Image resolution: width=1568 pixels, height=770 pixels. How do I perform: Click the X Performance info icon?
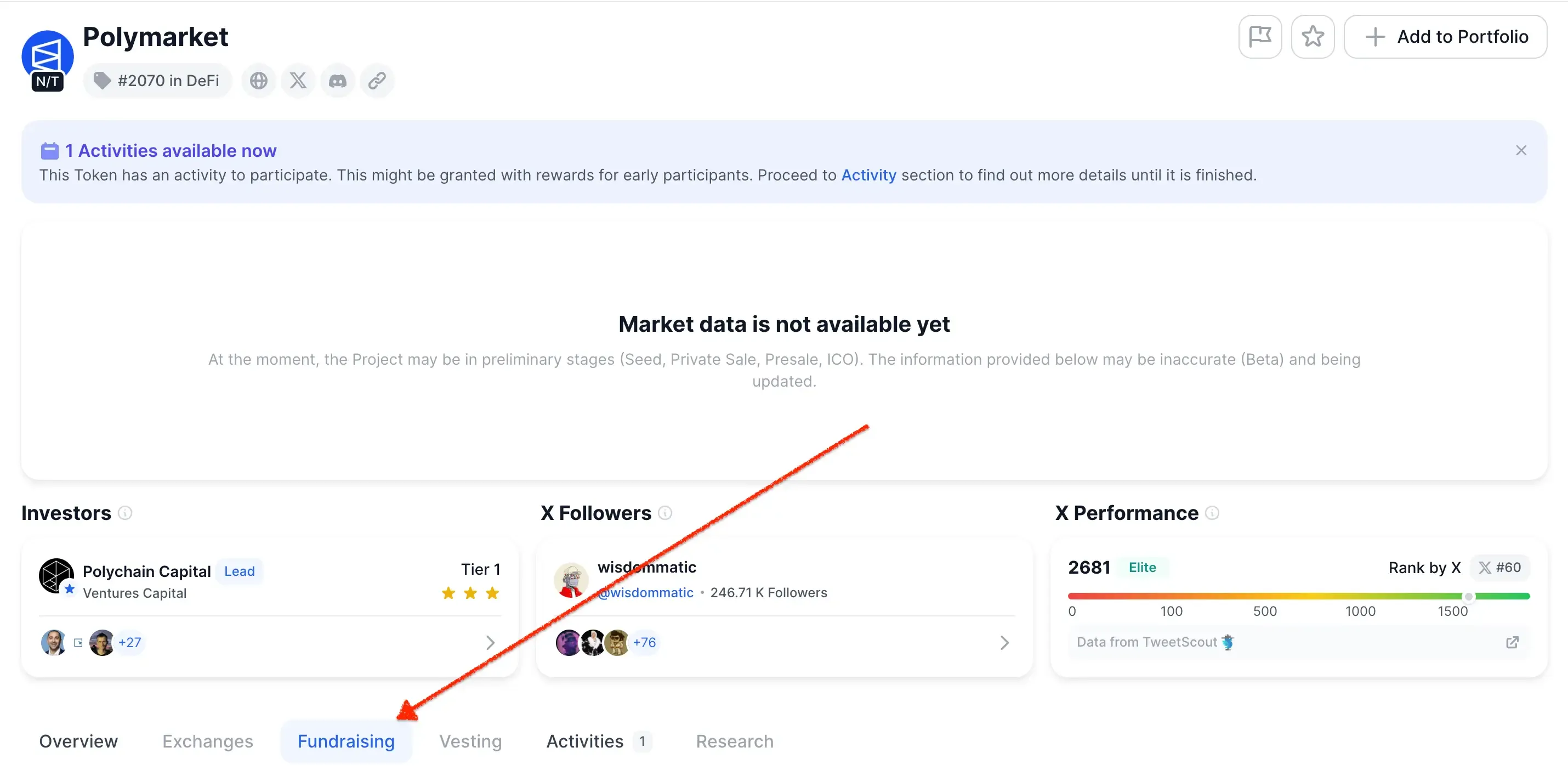[x=1213, y=513]
